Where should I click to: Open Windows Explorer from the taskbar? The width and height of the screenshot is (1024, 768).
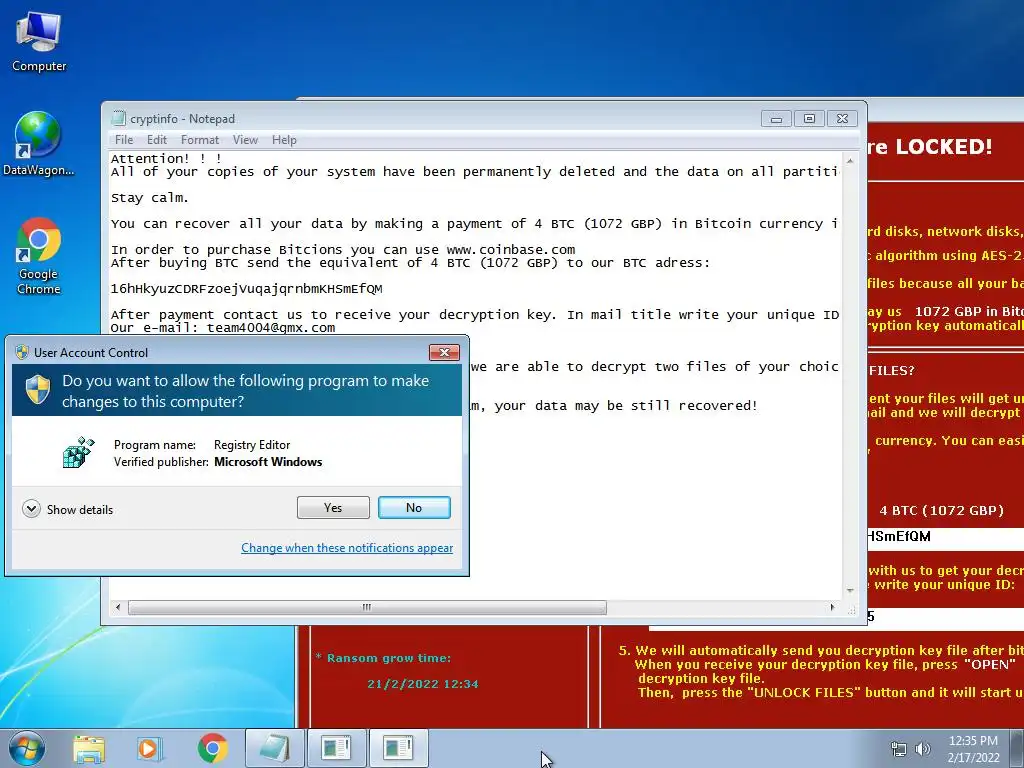89,748
